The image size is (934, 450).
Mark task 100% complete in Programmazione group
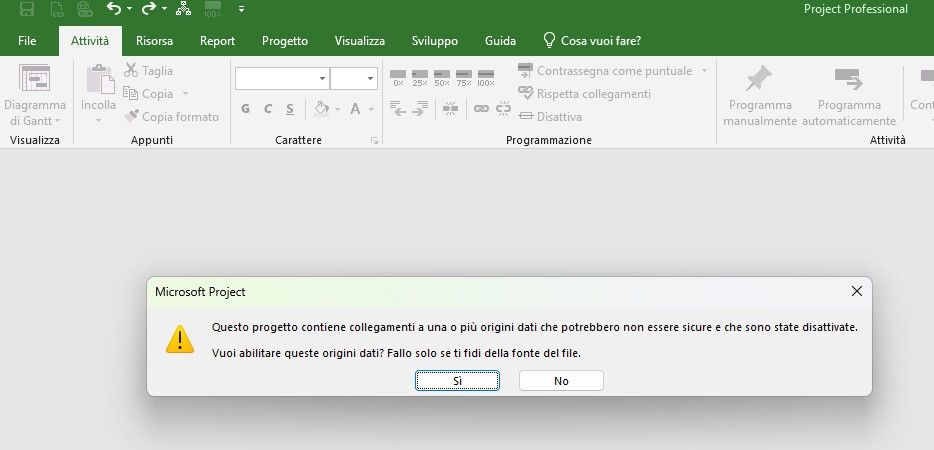tap(486, 78)
